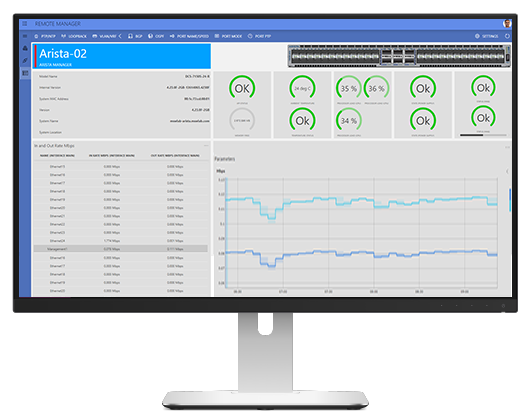Select the first sidebar icon below the hamburger
This screenshot has height=414, width=531.
[25, 48]
